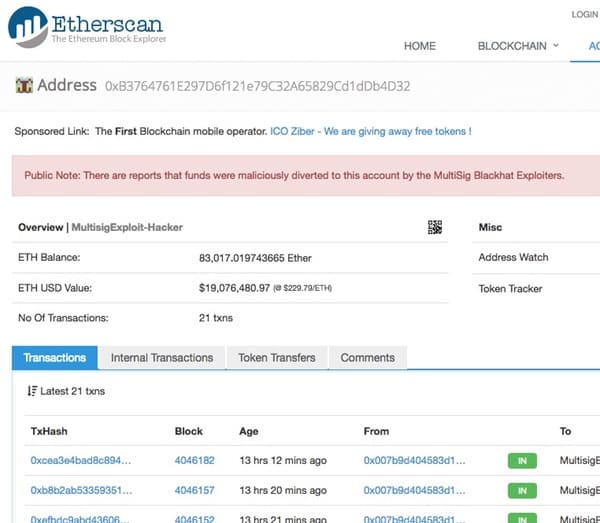Click the Etherscan logo
Viewport: 600px width, 523px height.
(87, 27)
